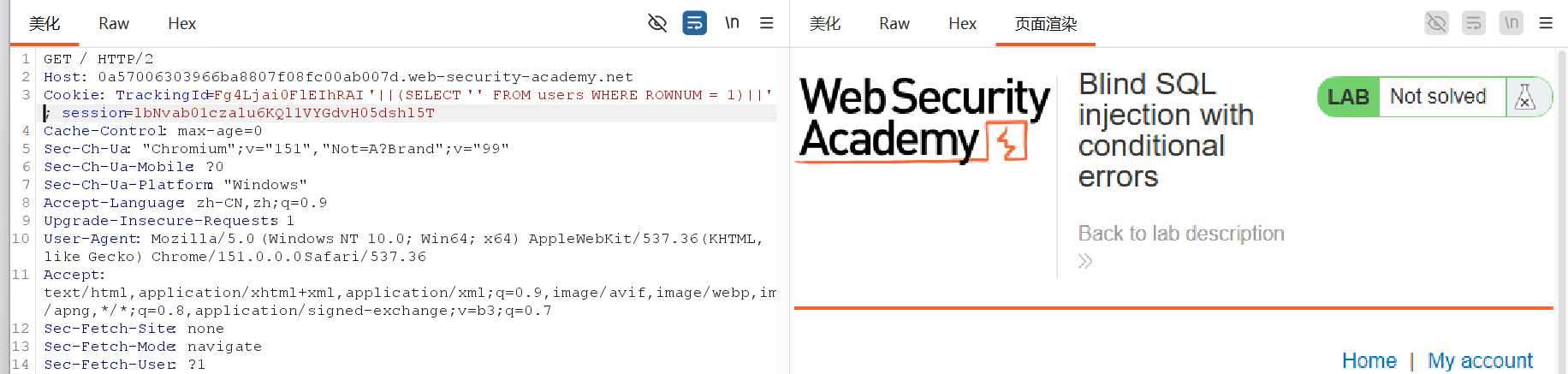Toggle \n display icon in response panel
Viewport: 1568px width, 374px height.
(1512, 23)
